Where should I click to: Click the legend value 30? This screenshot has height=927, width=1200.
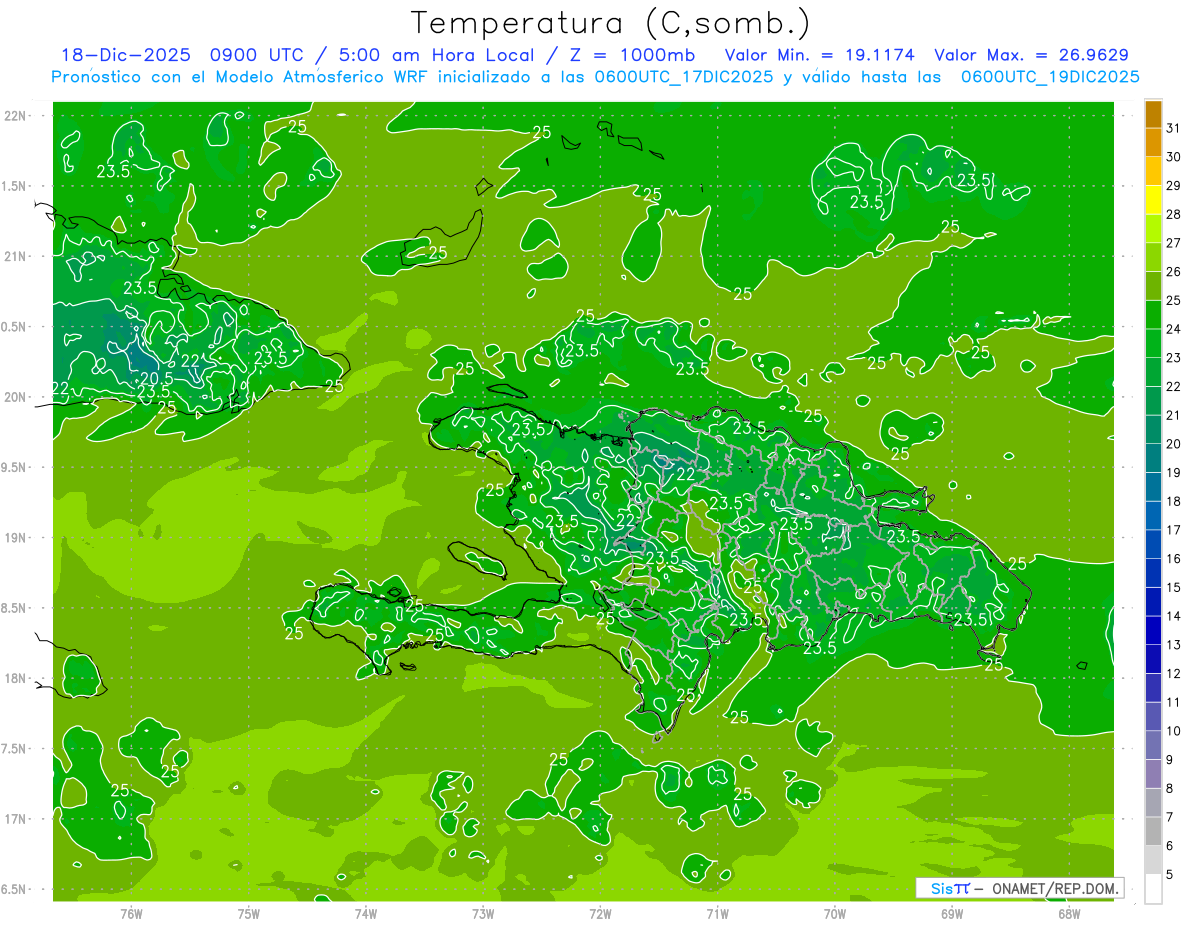[x=1174, y=156]
